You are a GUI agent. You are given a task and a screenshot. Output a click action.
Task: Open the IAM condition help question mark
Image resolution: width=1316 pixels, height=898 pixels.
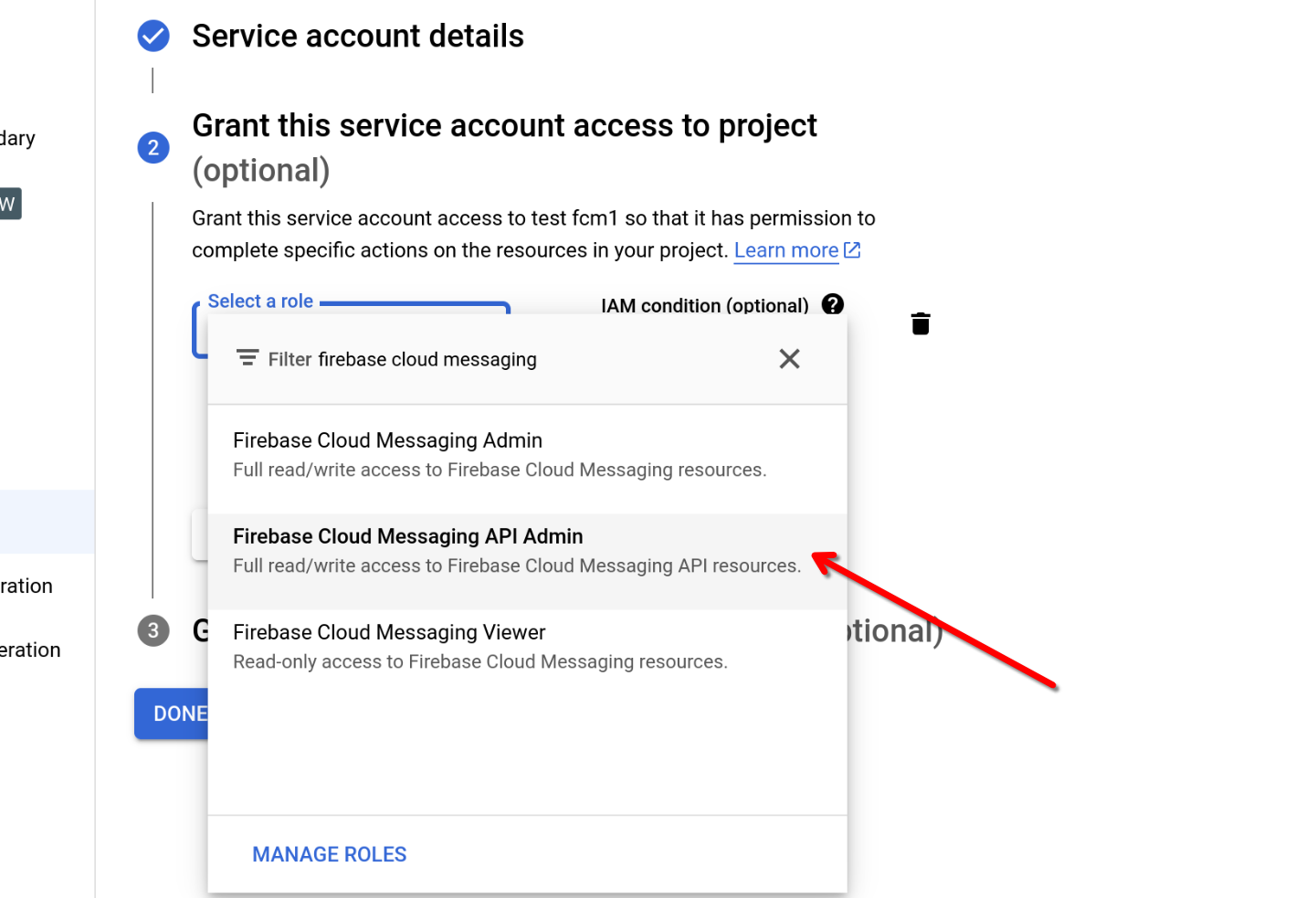832,305
